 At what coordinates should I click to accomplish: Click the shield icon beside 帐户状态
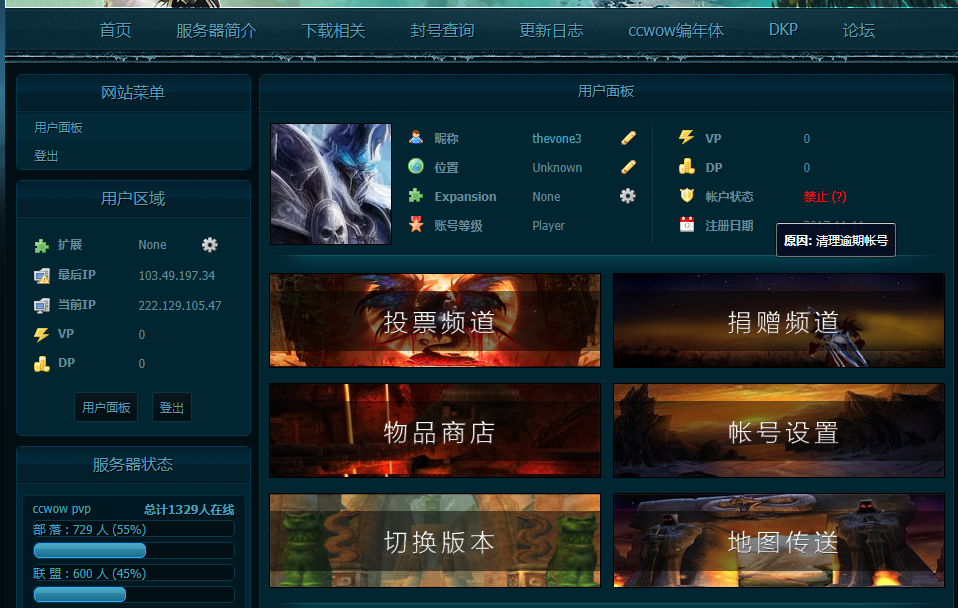point(686,195)
